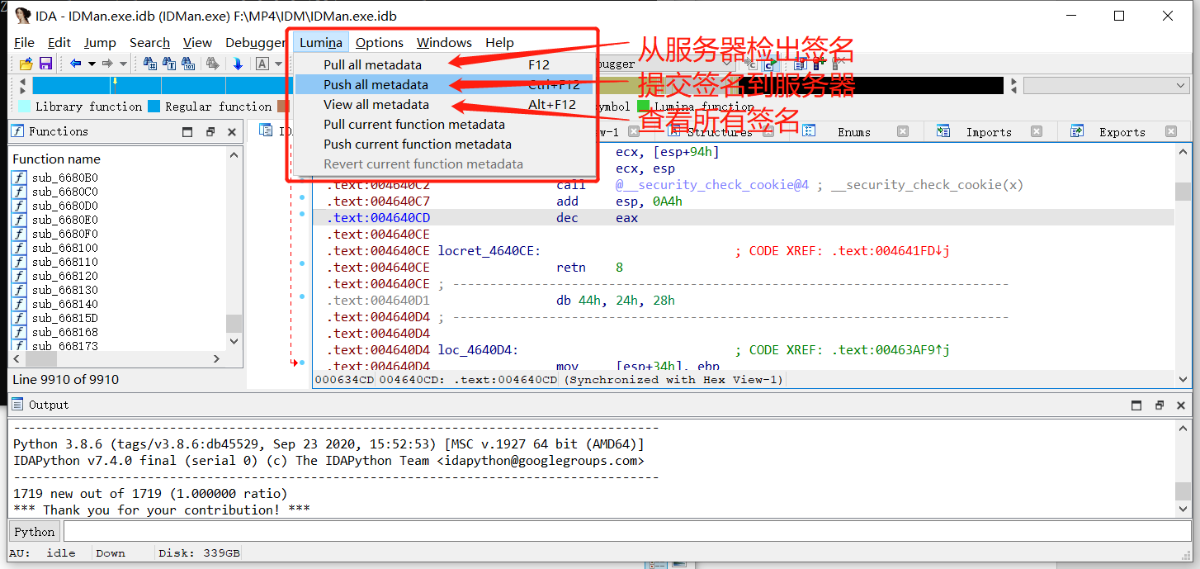The width and height of the screenshot is (1200, 569).
Task: Click the Functions list vertical scrollbar thumb
Action: (x=234, y=323)
